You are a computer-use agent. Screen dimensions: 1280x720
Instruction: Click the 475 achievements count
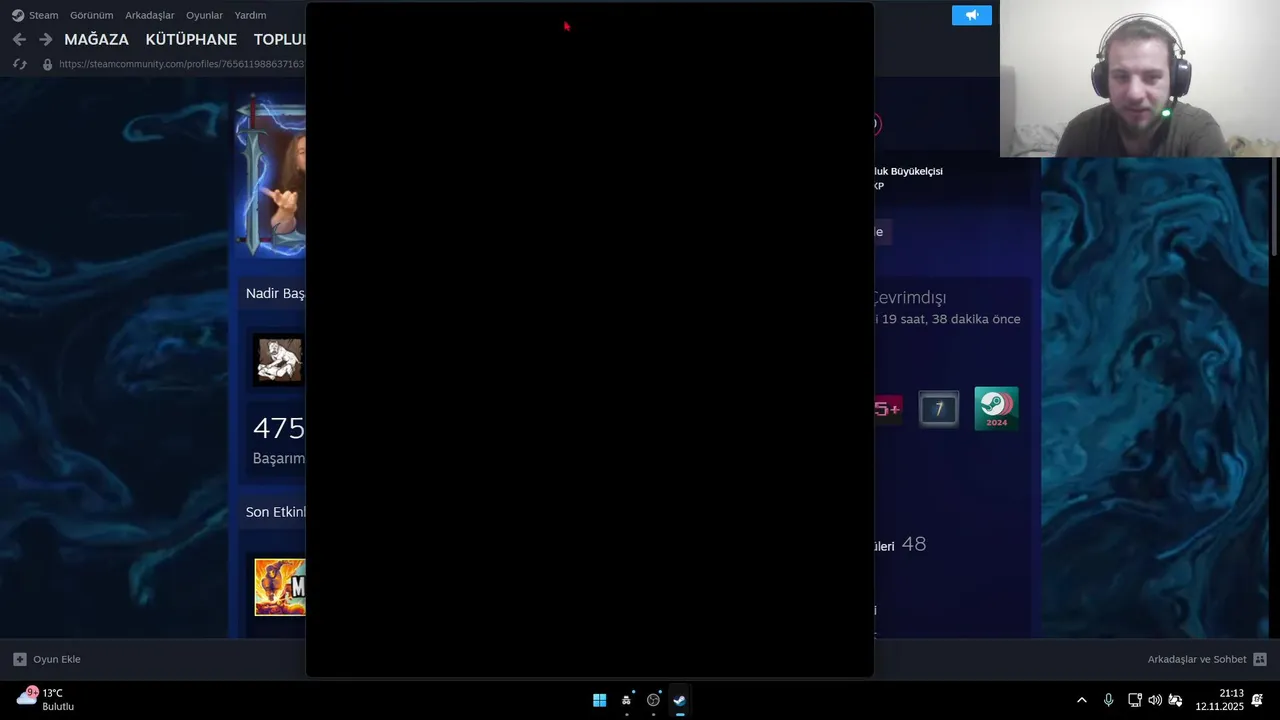pos(279,428)
